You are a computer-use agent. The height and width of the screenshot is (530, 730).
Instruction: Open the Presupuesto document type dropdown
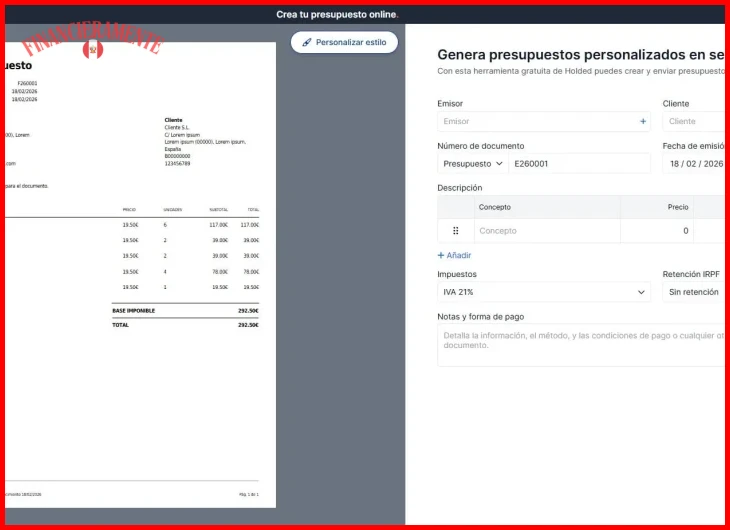pos(473,163)
